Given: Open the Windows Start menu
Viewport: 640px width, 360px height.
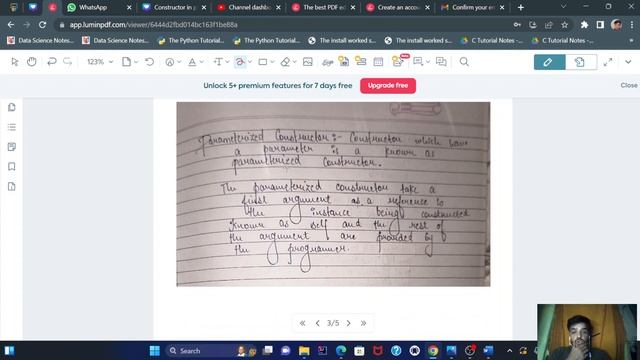Looking at the screenshot, I should (x=154, y=351).
